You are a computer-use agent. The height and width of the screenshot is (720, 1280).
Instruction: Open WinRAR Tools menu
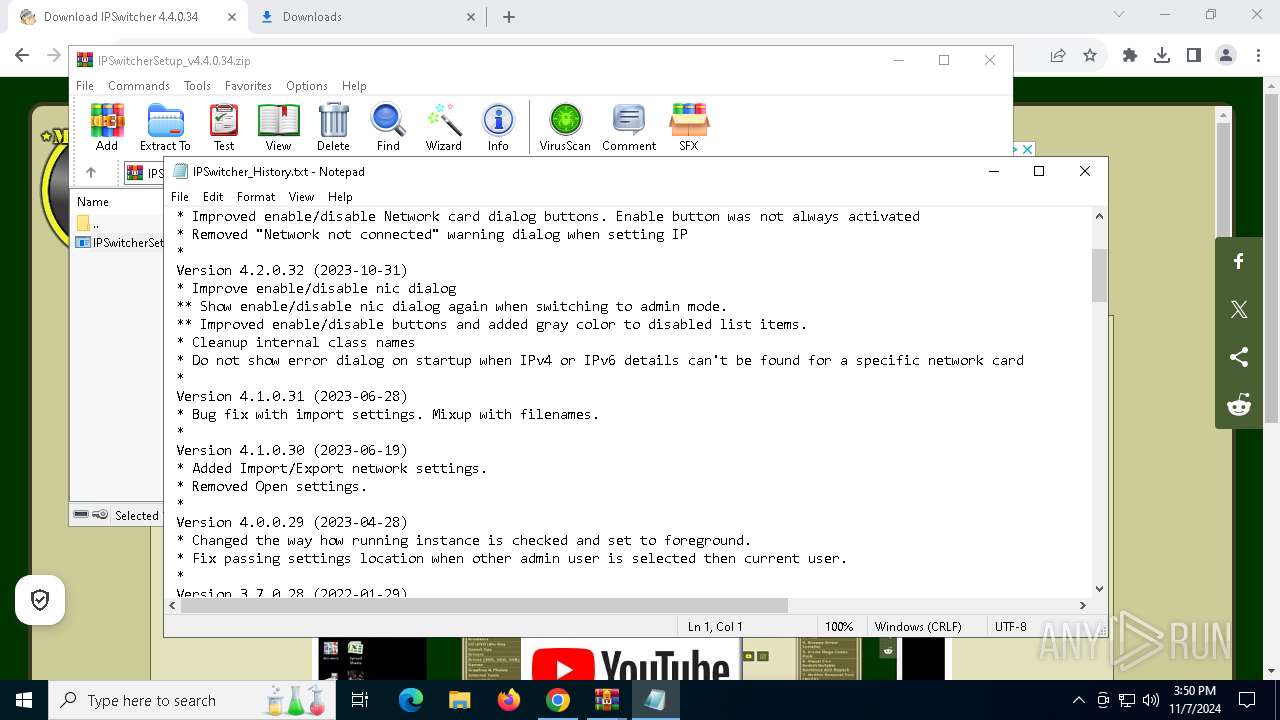(x=197, y=86)
